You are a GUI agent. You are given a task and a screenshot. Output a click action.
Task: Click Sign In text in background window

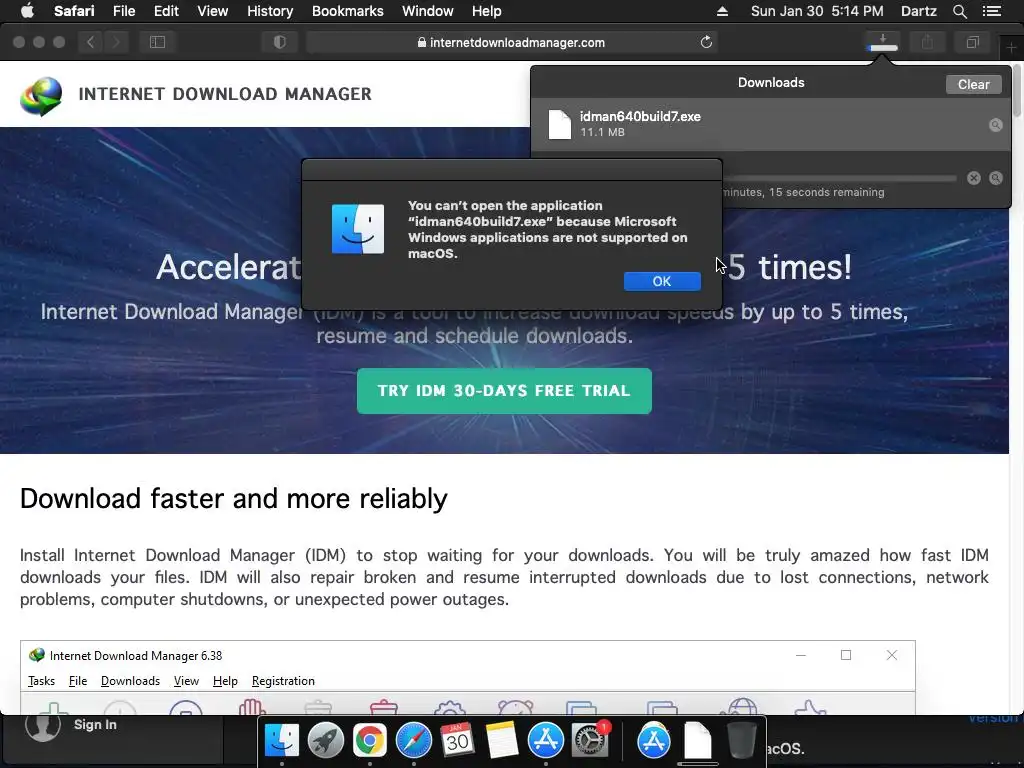click(x=95, y=724)
